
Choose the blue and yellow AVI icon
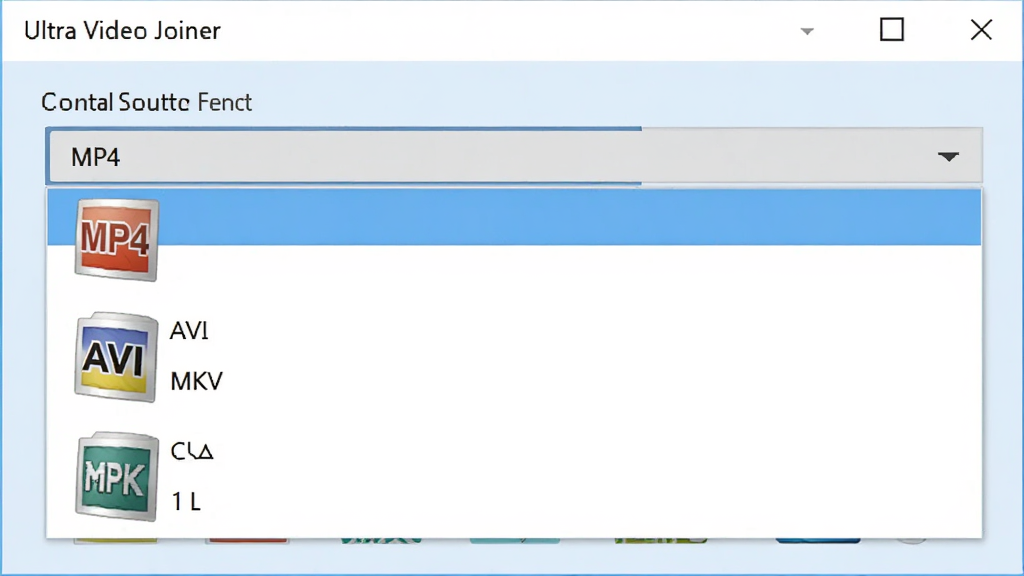point(116,357)
